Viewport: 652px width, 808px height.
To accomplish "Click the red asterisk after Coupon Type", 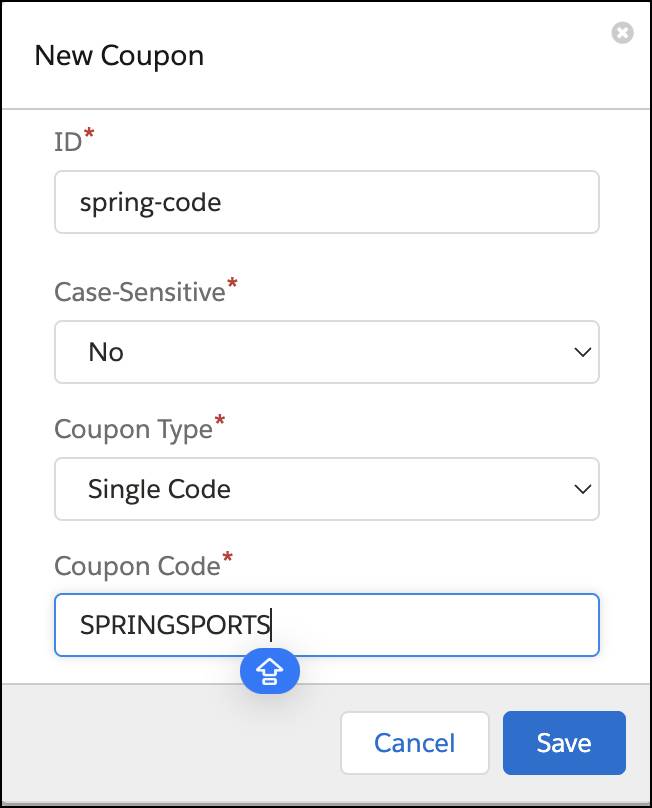I will (x=220, y=424).
